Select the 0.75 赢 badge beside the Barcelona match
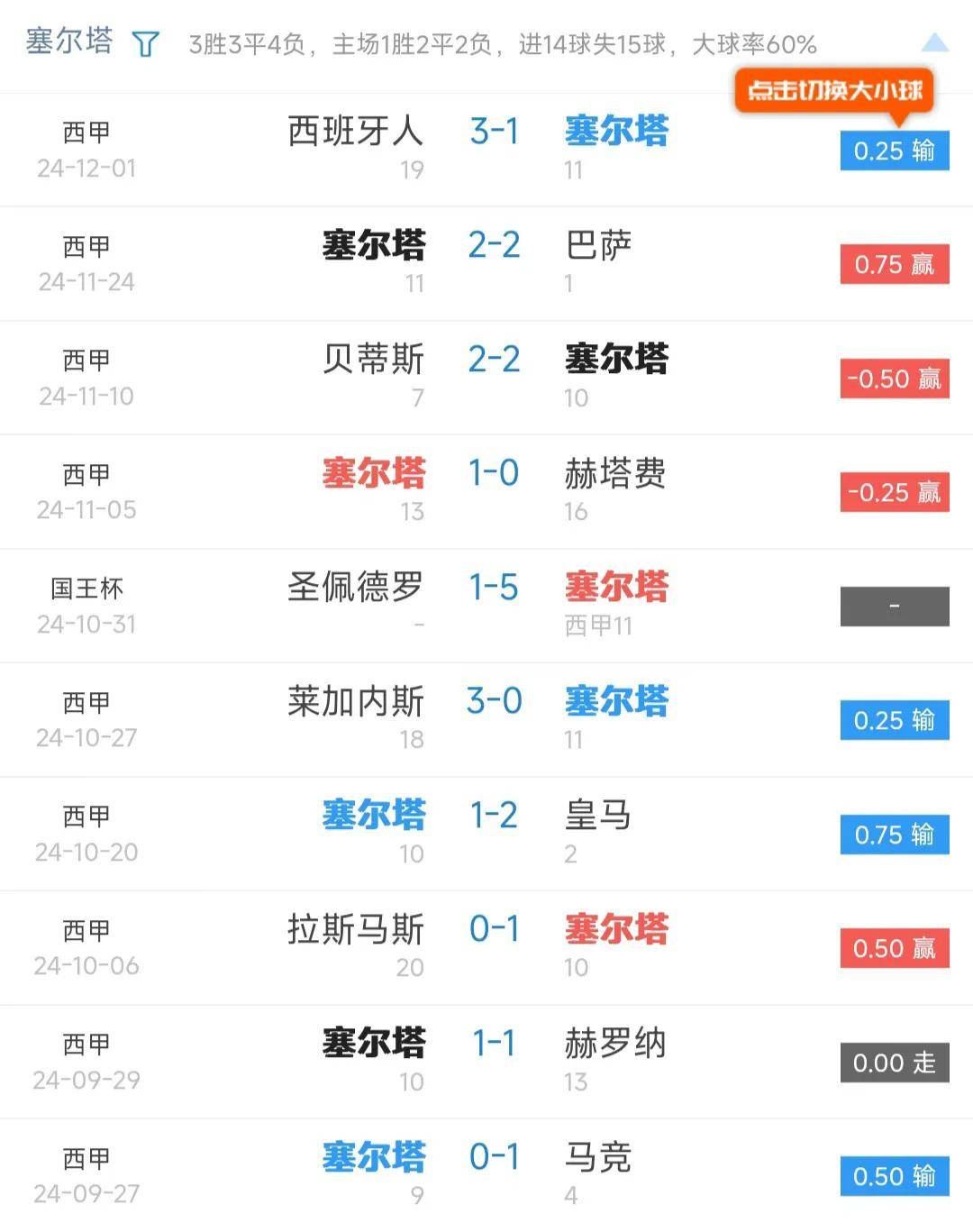973x1232 pixels. click(894, 265)
